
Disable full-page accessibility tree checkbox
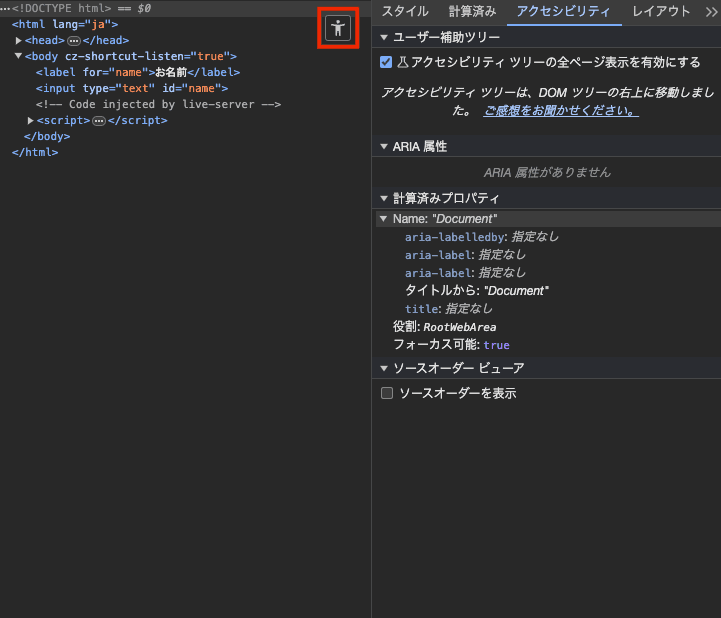click(x=386, y=62)
